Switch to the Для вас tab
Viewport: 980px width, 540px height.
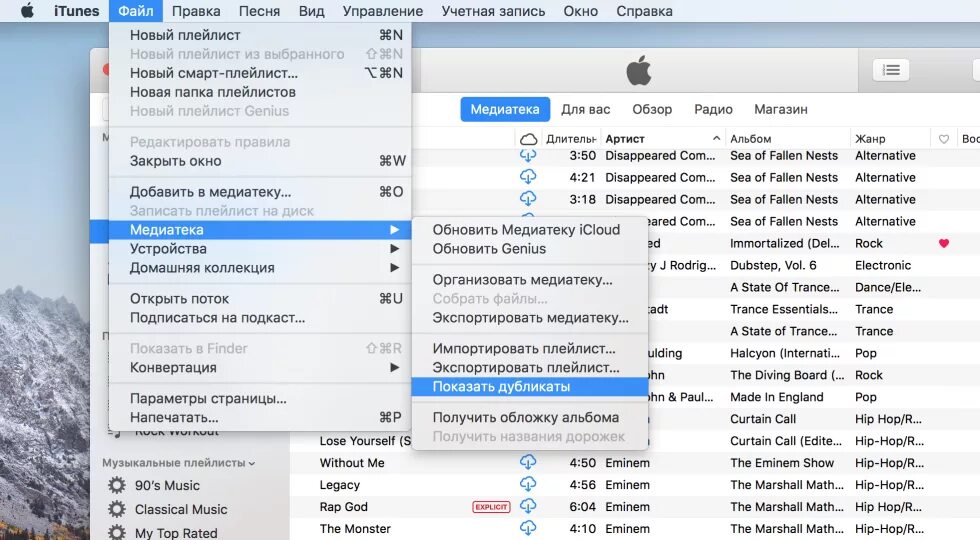coord(586,109)
